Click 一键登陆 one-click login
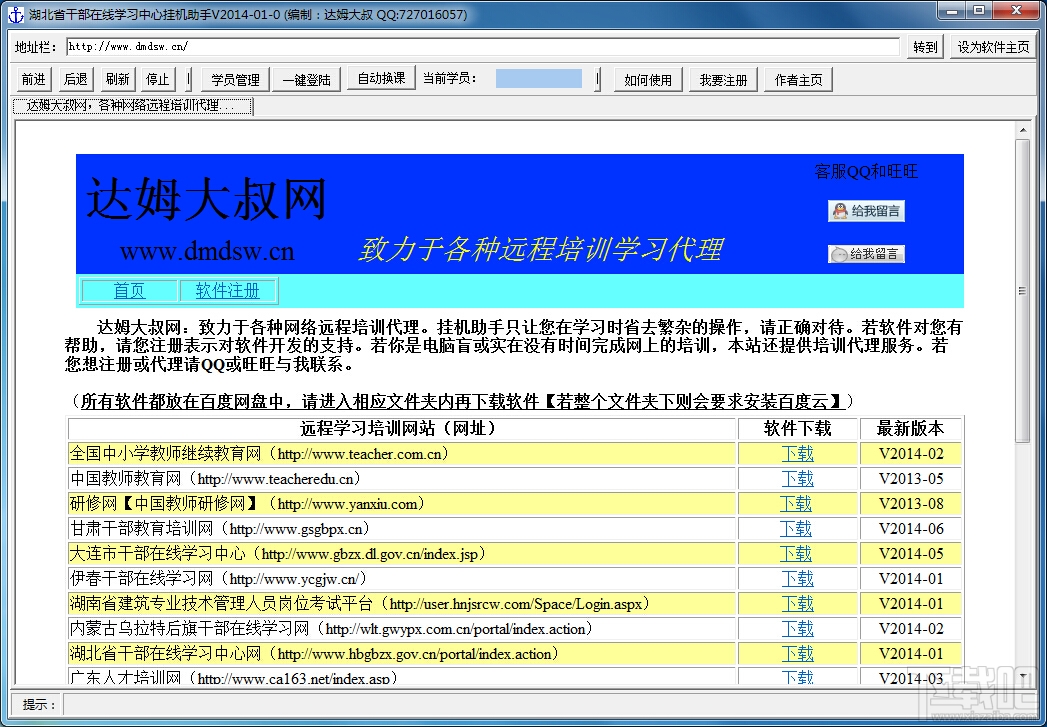 tap(306, 79)
